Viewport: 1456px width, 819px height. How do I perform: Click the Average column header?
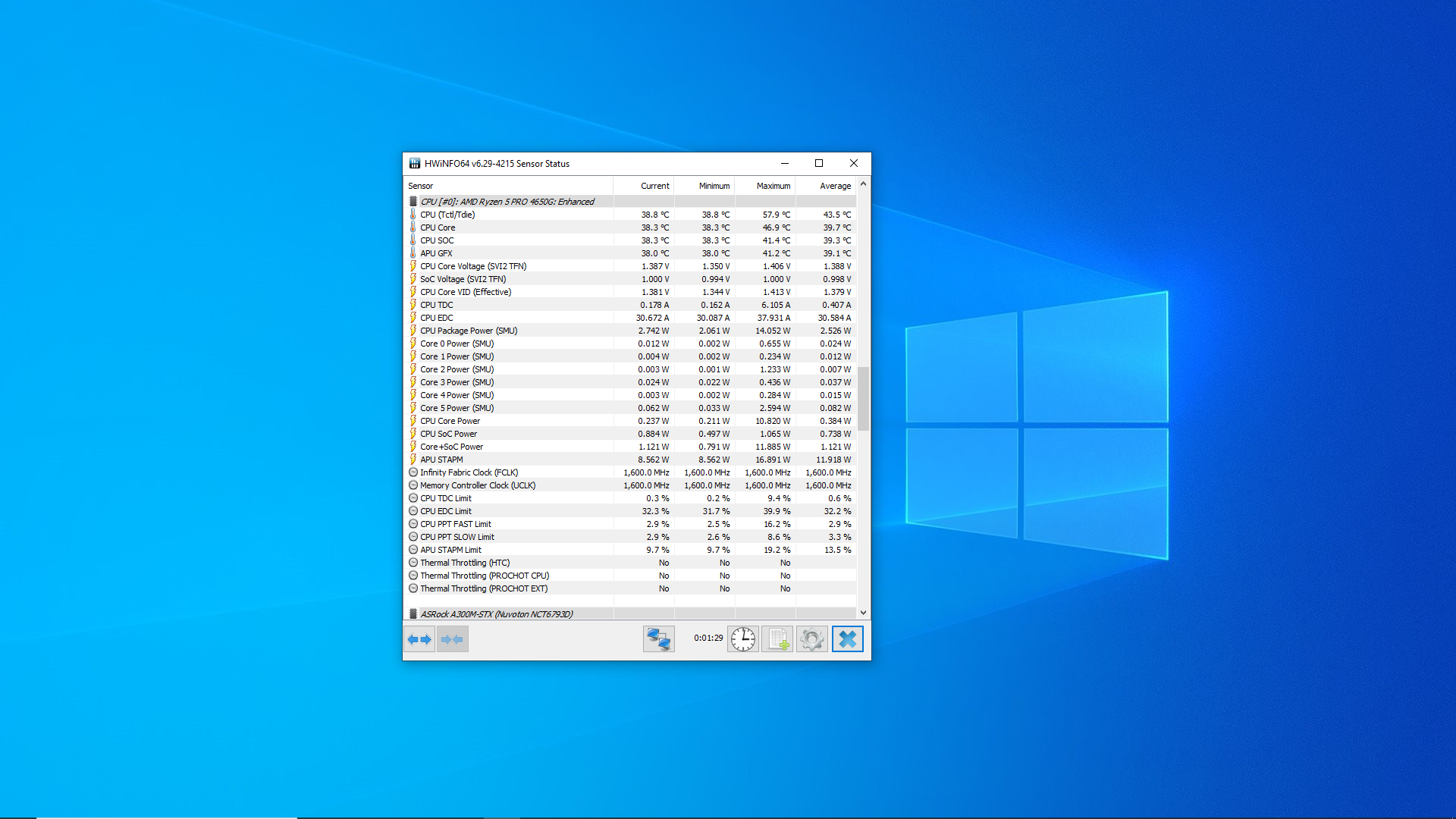pos(835,186)
